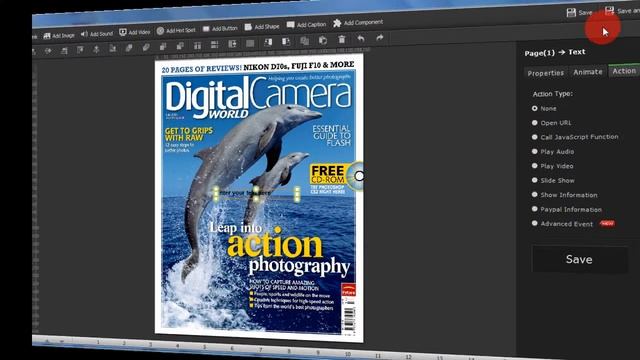Click the Add Hot Spot icon
This screenshot has width=640, height=360.
(x=160, y=31)
